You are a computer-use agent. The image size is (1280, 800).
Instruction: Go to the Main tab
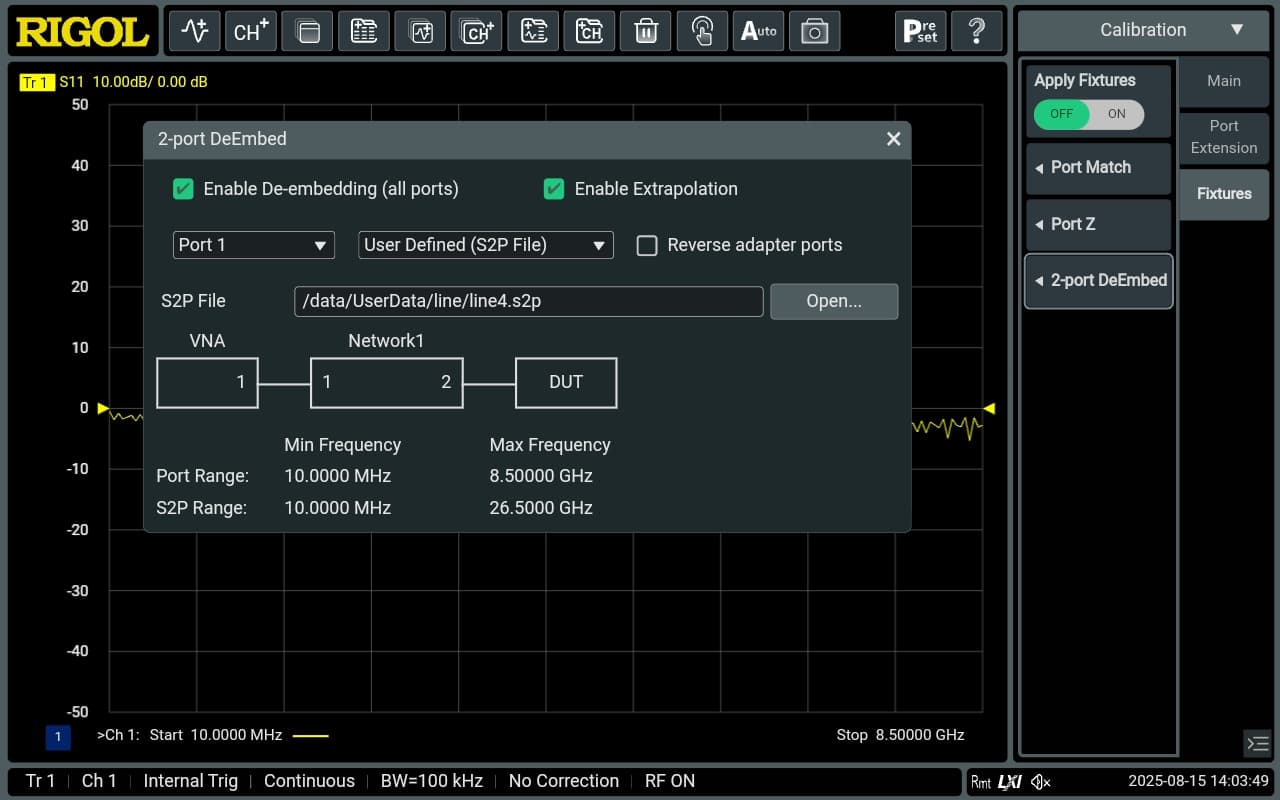point(1223,81)
